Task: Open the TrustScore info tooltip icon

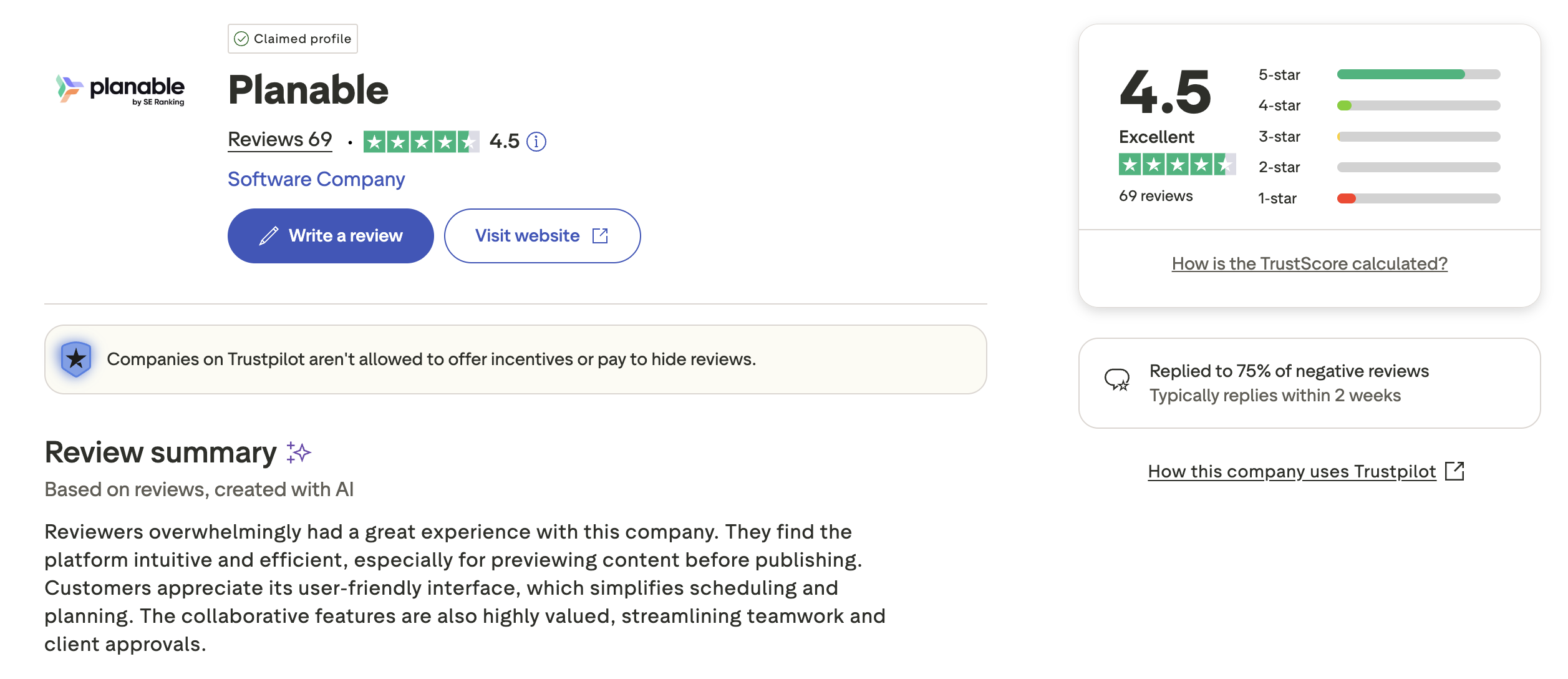Action: pos(537,142)
